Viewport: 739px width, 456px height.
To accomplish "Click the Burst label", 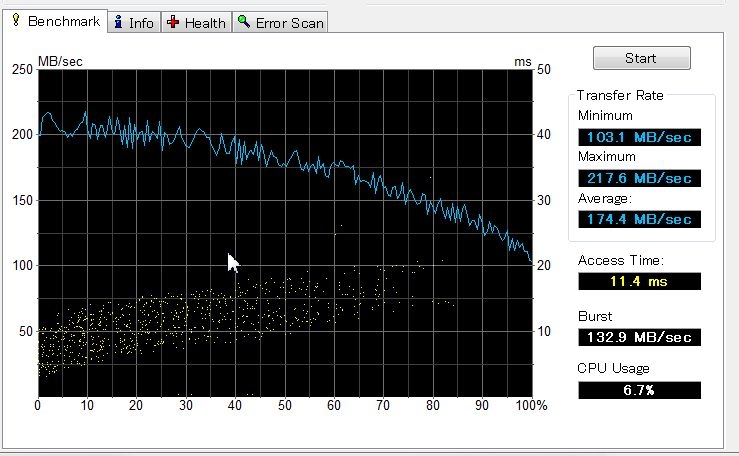I will (x=595, y=316).
